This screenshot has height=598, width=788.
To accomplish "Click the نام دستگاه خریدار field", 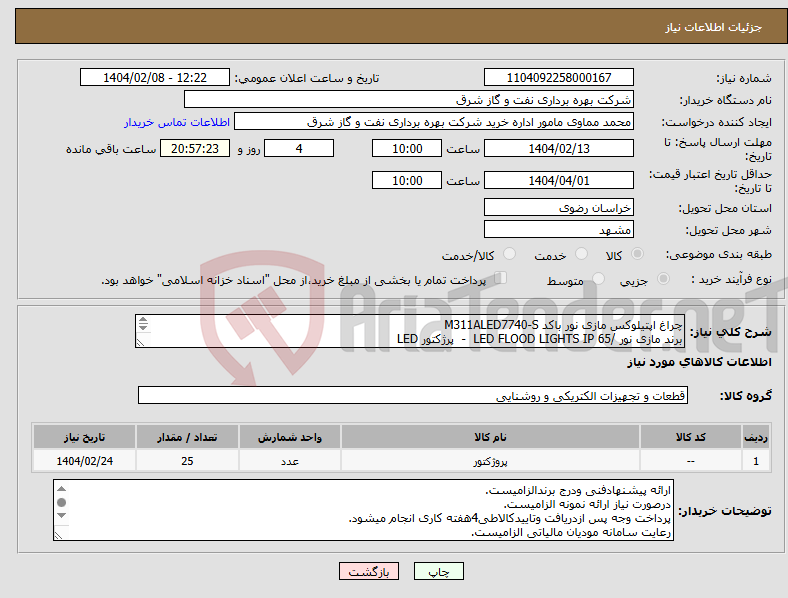I will [409, 99].
